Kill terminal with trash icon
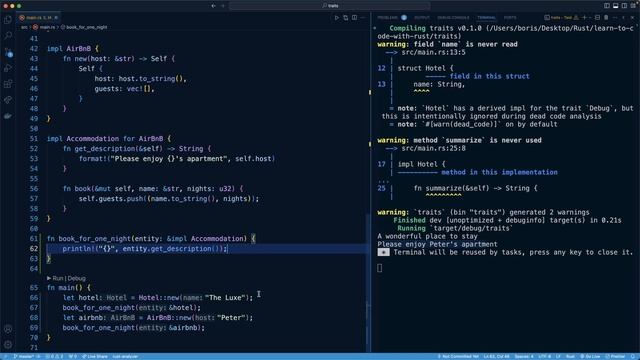This screenshot has width=640, height=360. pyautogui.click(x=606, y=18)
